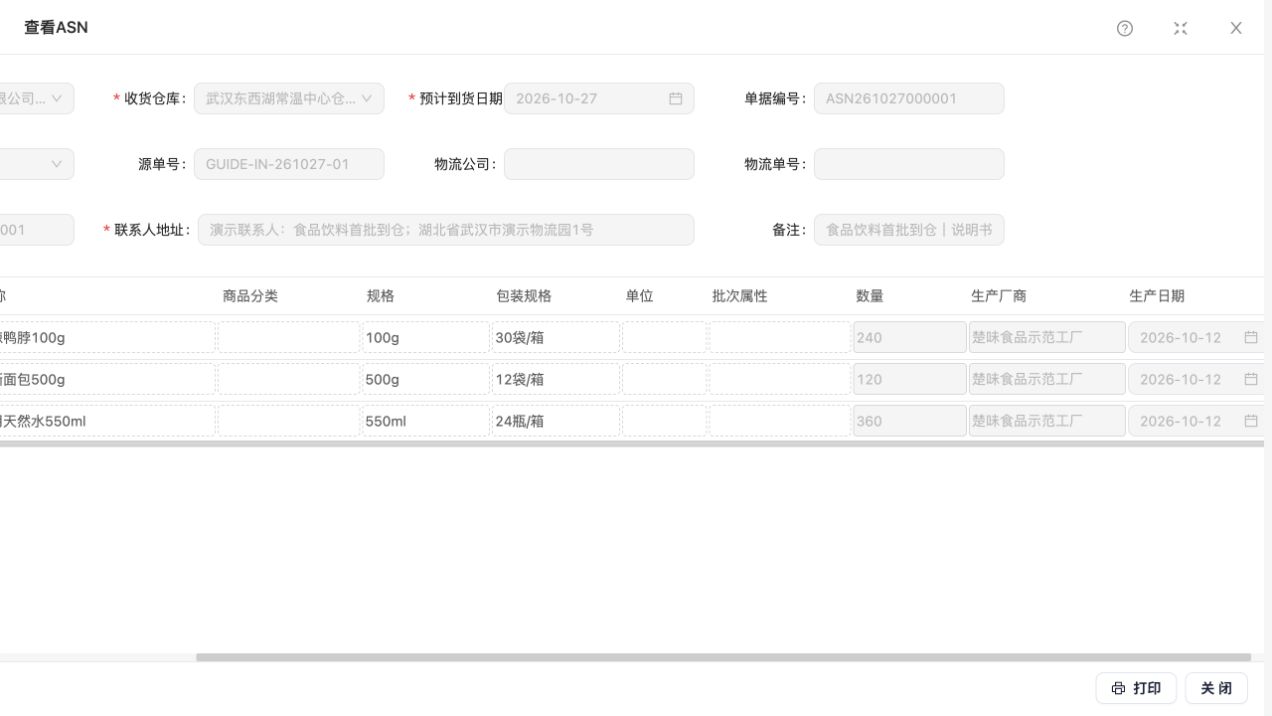Click the 生产厂商 column header
This screenshot has height=716, width=1272.
pos(999,296)
